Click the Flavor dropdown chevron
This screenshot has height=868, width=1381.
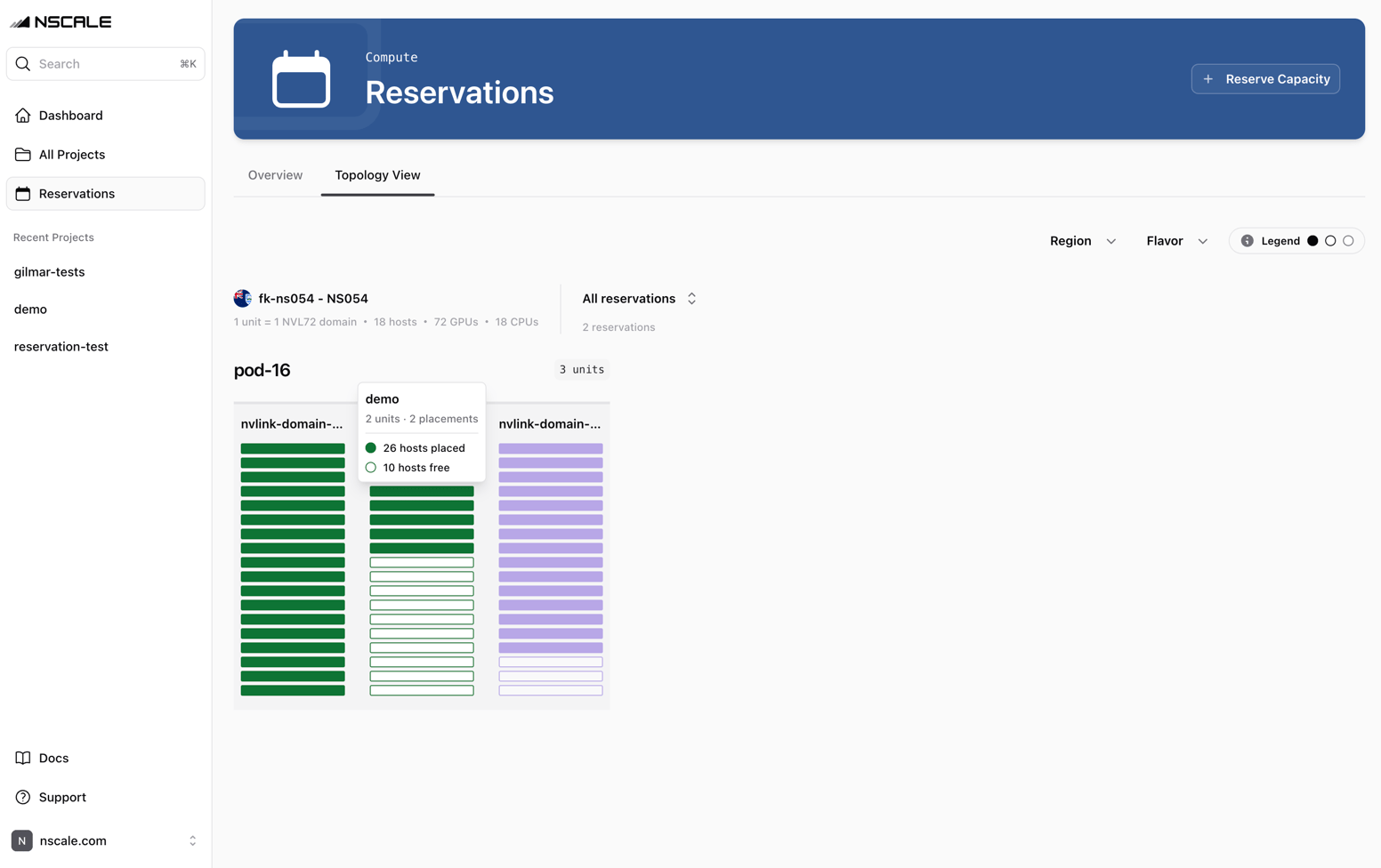pos(1203,242)
